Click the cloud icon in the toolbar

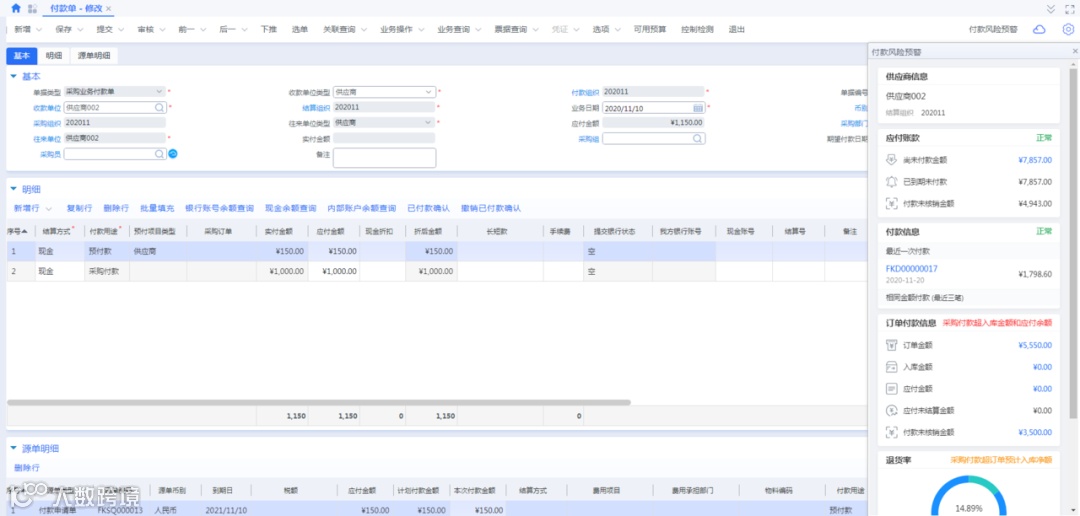coord(1039,30)
